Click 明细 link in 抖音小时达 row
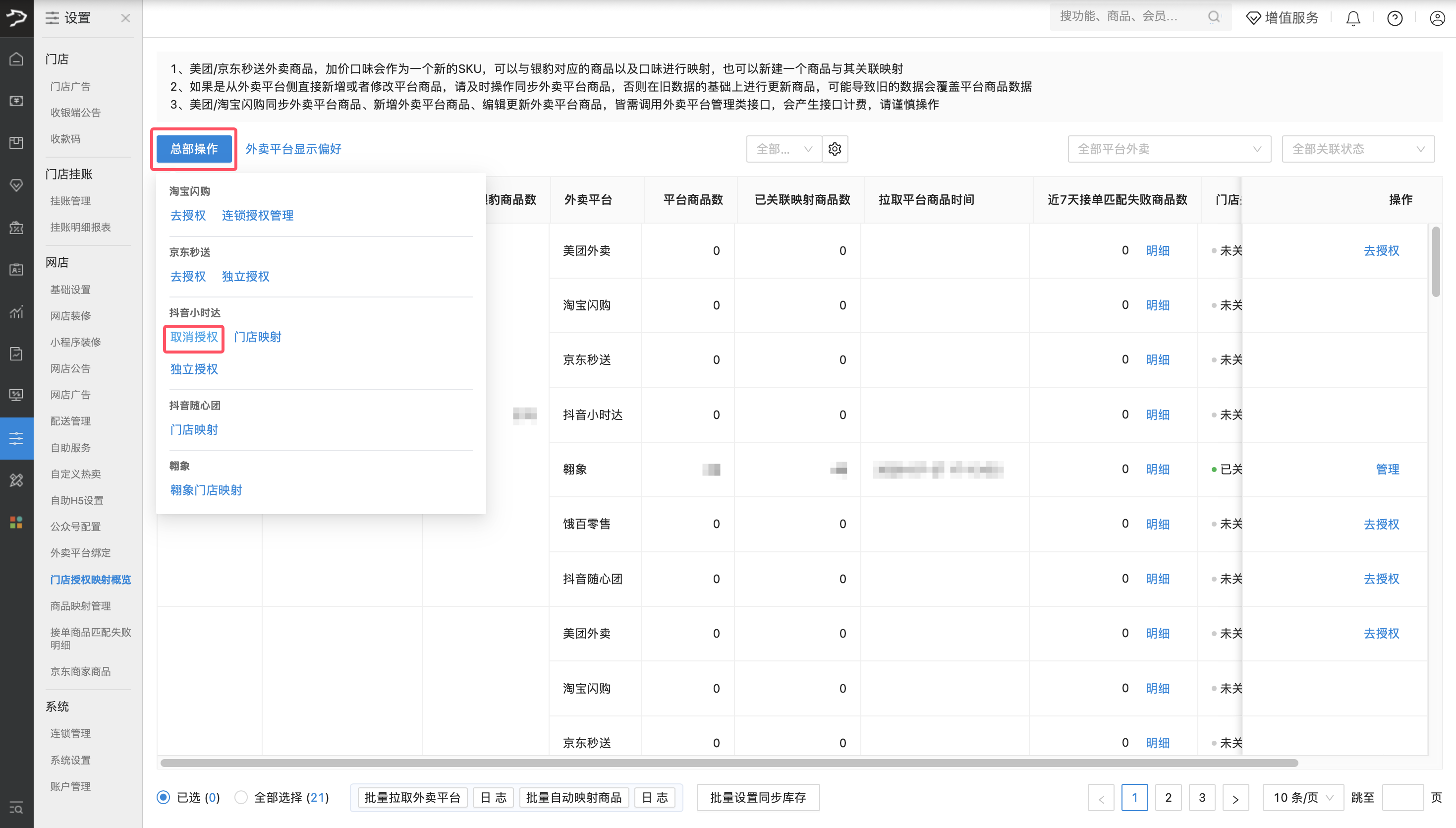This screenshot has width=1456, height=828. 1158,414
